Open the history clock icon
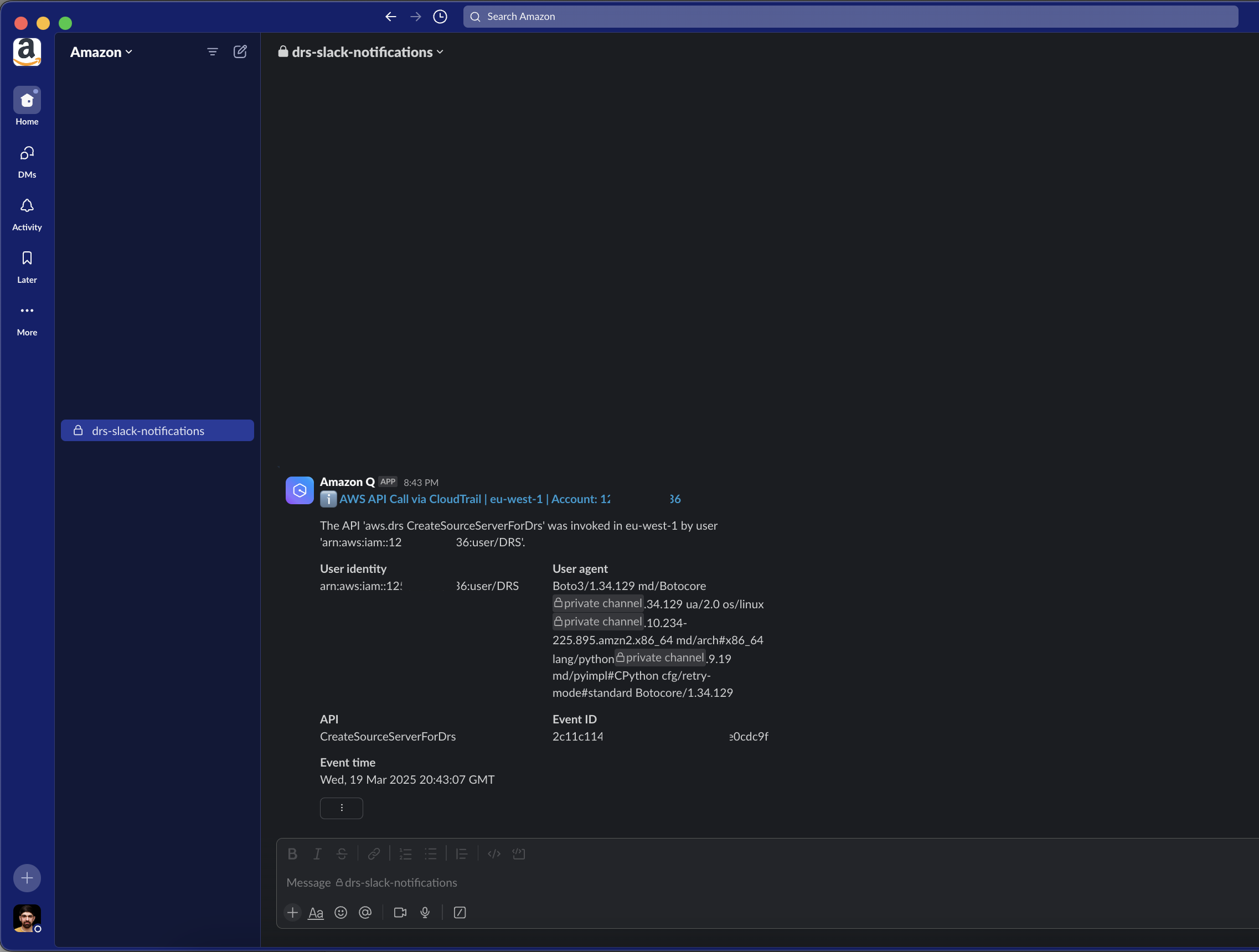Viewport: 1259px width, 952px height. (440, 17)
